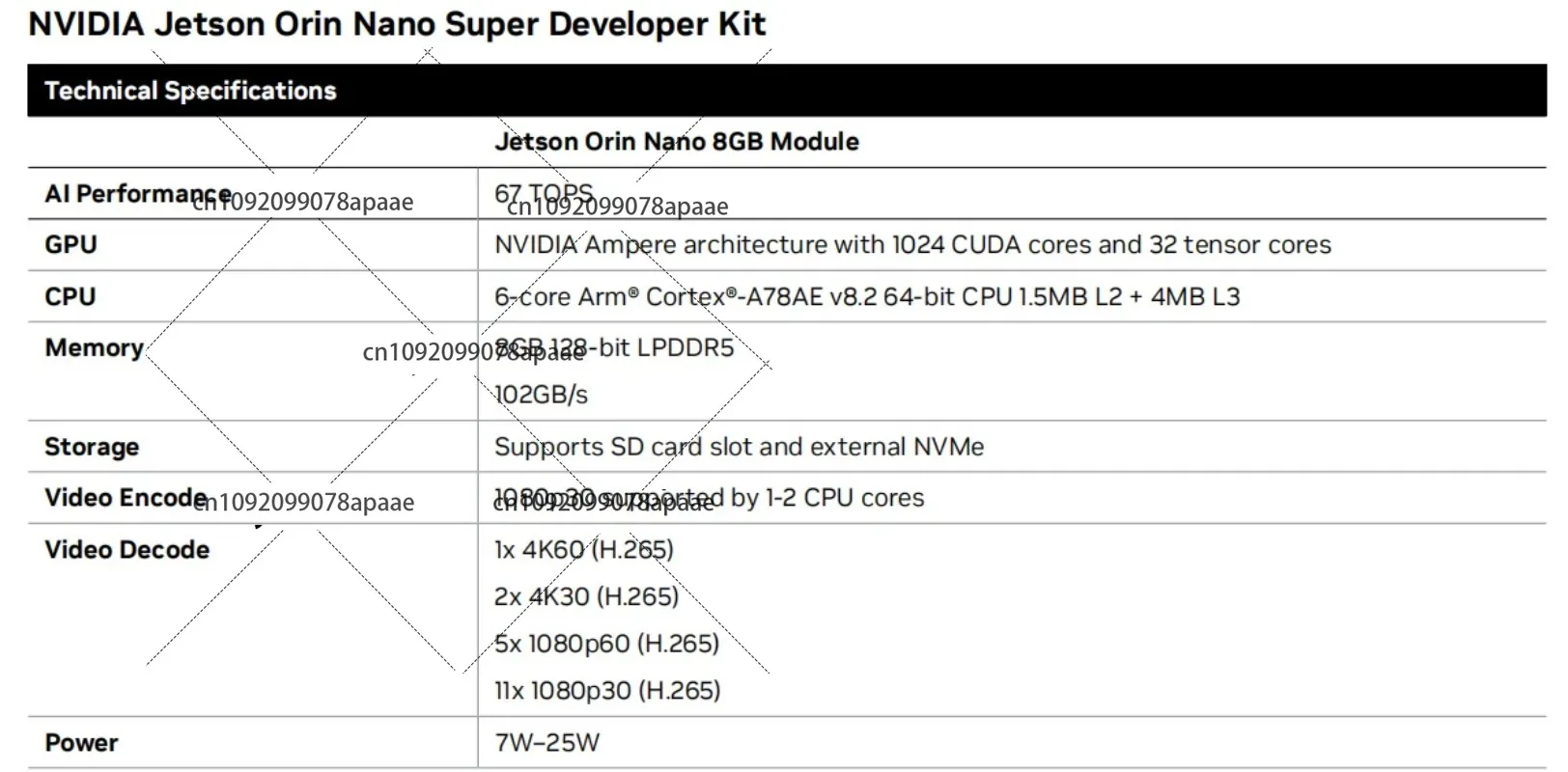Click the Memory row label
The width and height of the screenshot is (1568, 772).
click(94, 347)
